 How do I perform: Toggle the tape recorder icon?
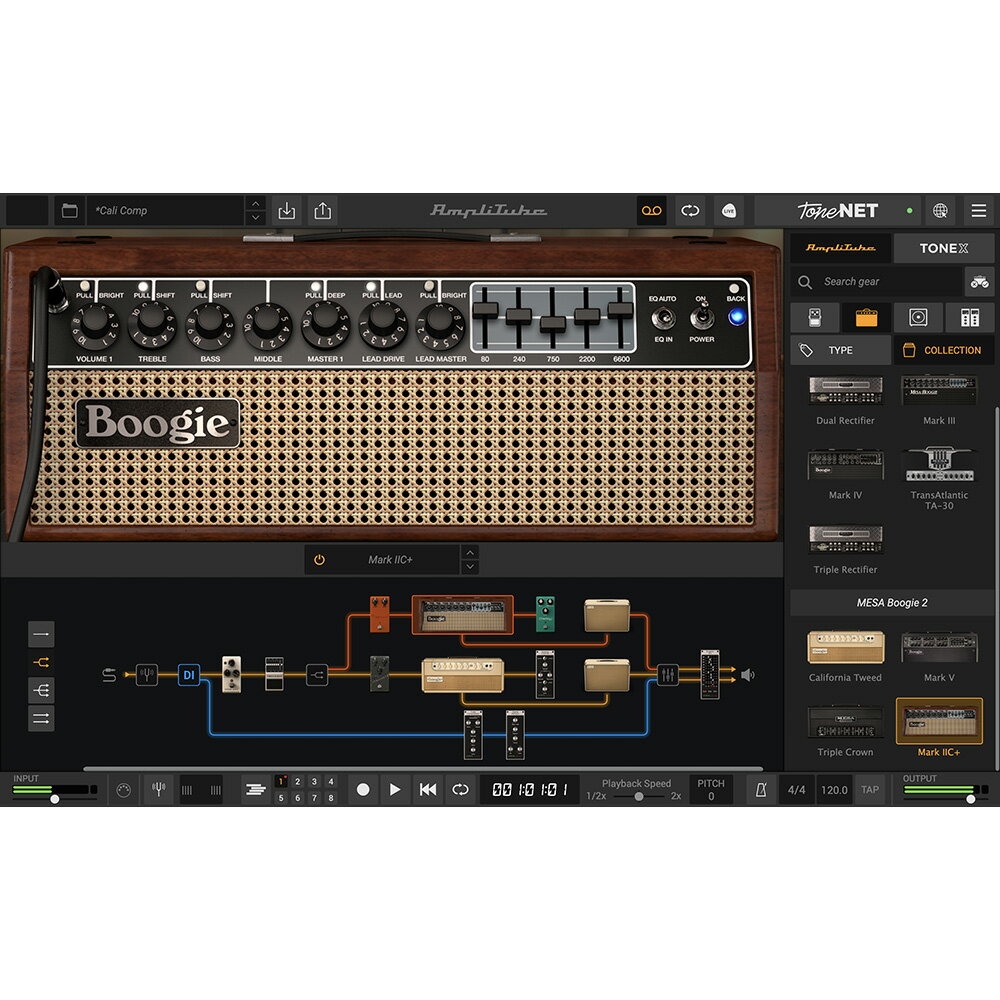[651, 210]
